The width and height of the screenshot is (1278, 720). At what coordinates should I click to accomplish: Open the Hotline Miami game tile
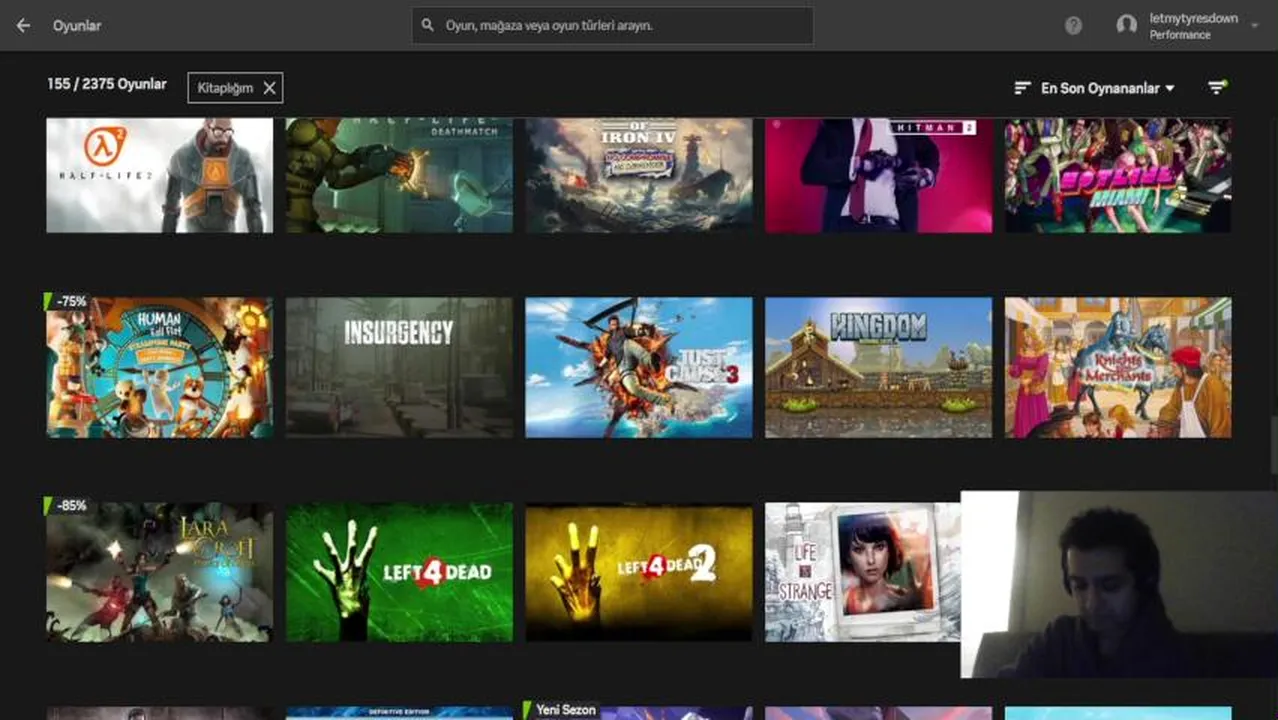(x=1118, y=176)
